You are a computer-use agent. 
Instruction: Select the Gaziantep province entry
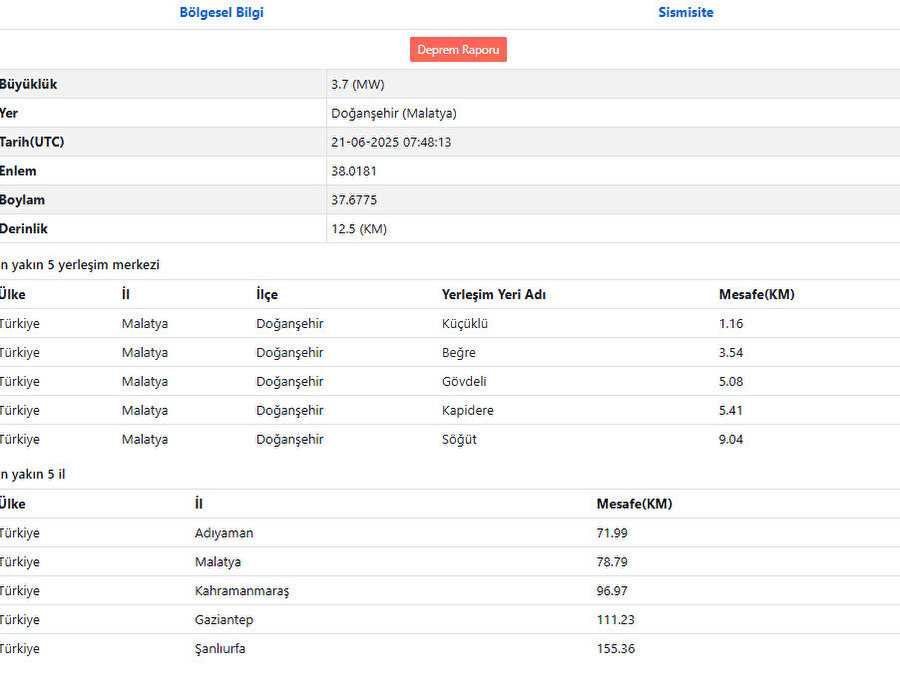click(224, 621)
